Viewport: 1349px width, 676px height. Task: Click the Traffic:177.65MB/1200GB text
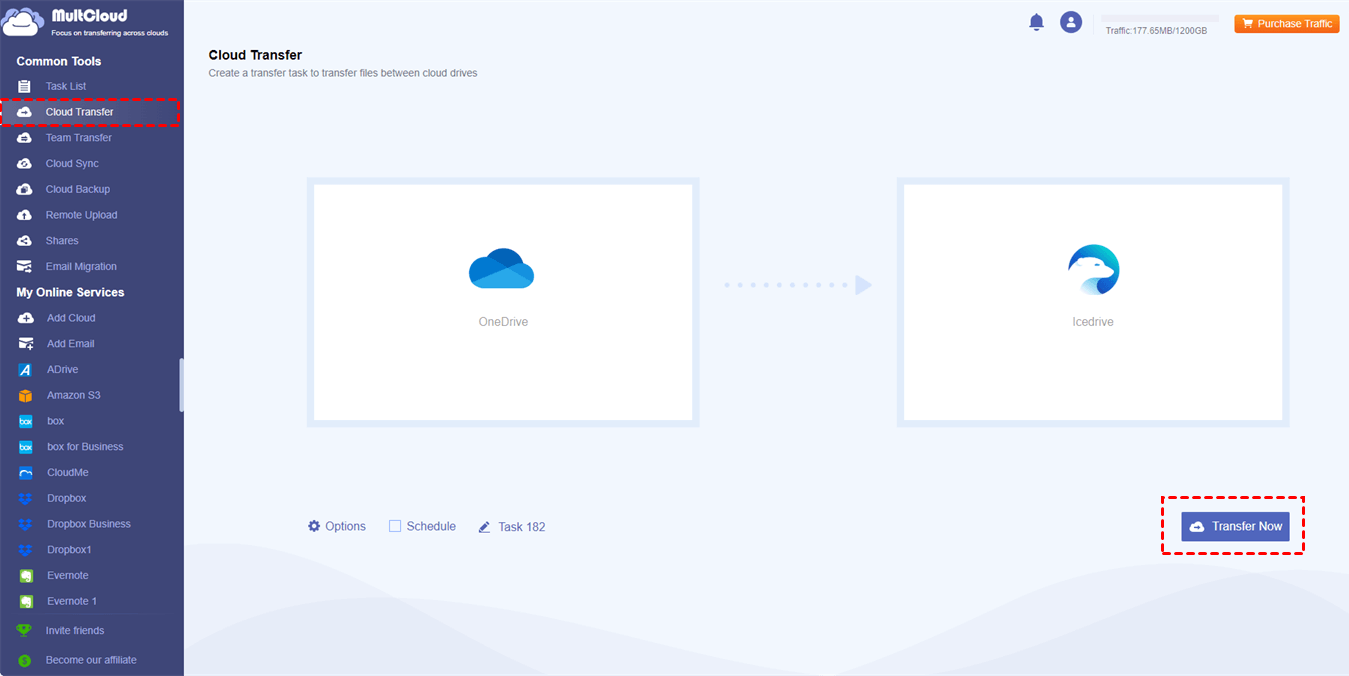click(x=1156, y=31)
